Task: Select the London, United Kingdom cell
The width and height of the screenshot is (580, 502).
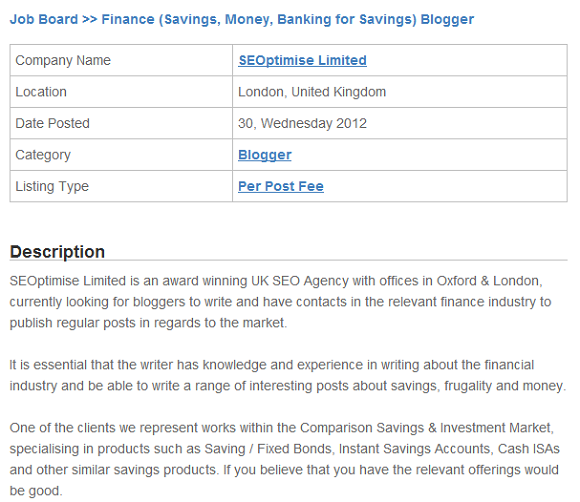Action: (x=399, y=92)
